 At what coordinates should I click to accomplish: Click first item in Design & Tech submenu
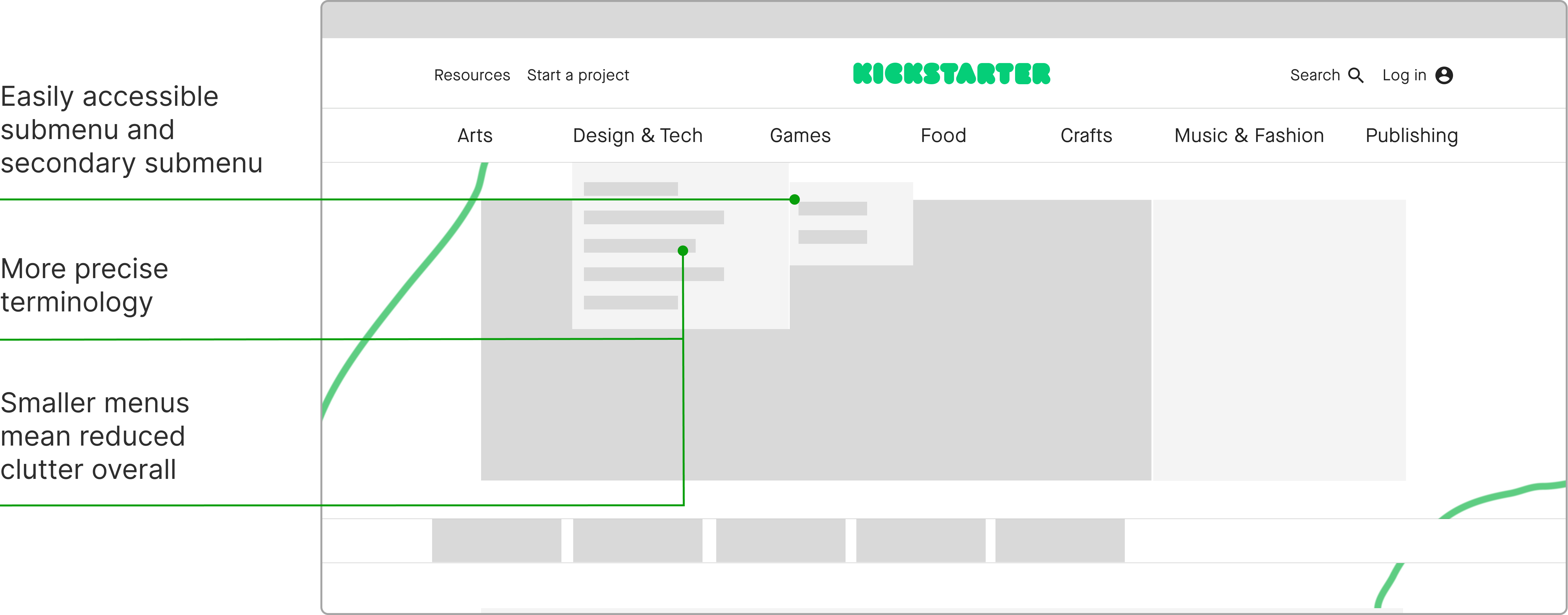coord(630,189)
